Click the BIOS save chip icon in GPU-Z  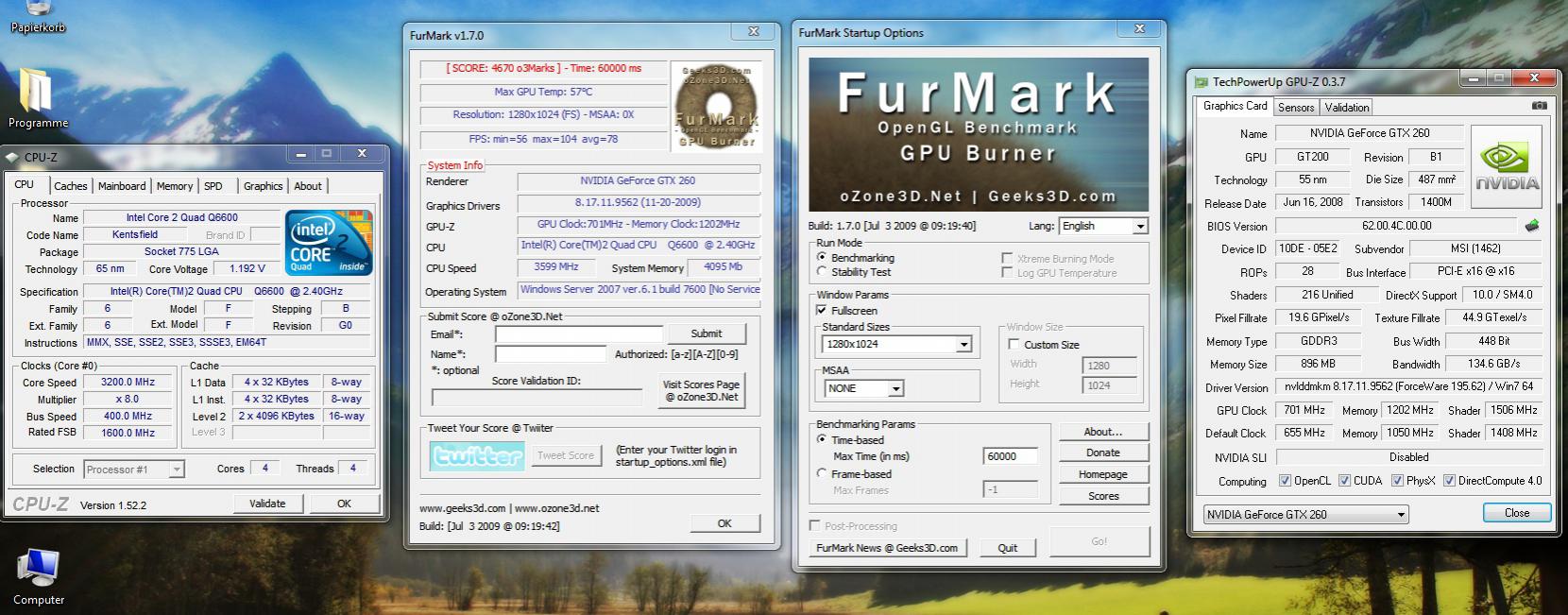(1532, 226)
